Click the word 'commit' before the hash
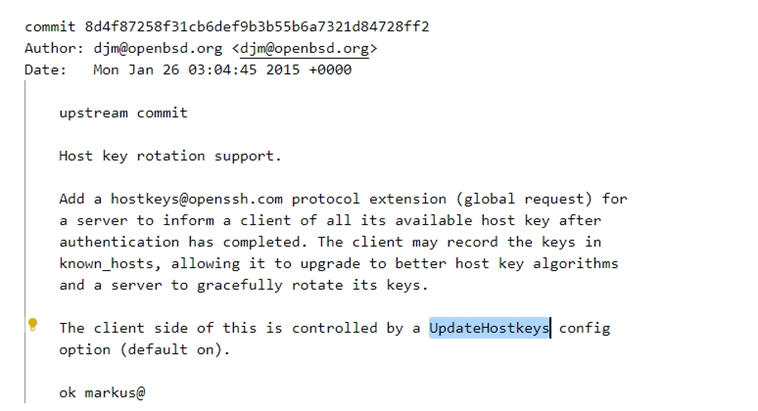Image resolution: width=758 pixels, height=411 pixels. tap(50, 27)
